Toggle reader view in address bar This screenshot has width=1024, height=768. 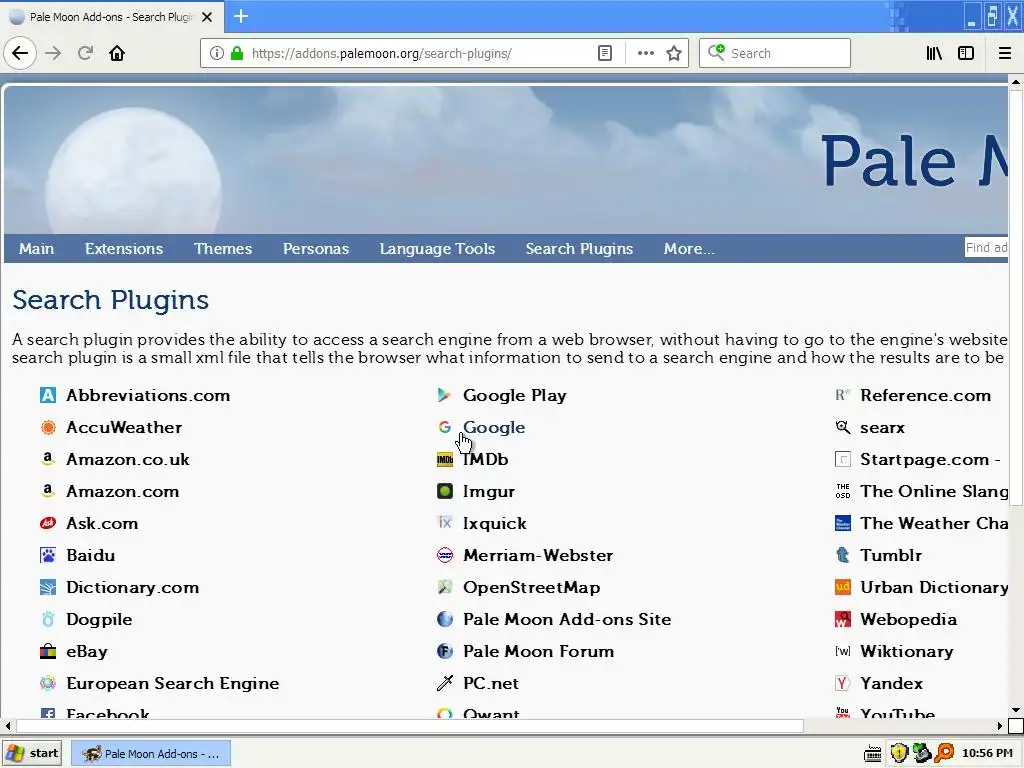tap(605, 53)
